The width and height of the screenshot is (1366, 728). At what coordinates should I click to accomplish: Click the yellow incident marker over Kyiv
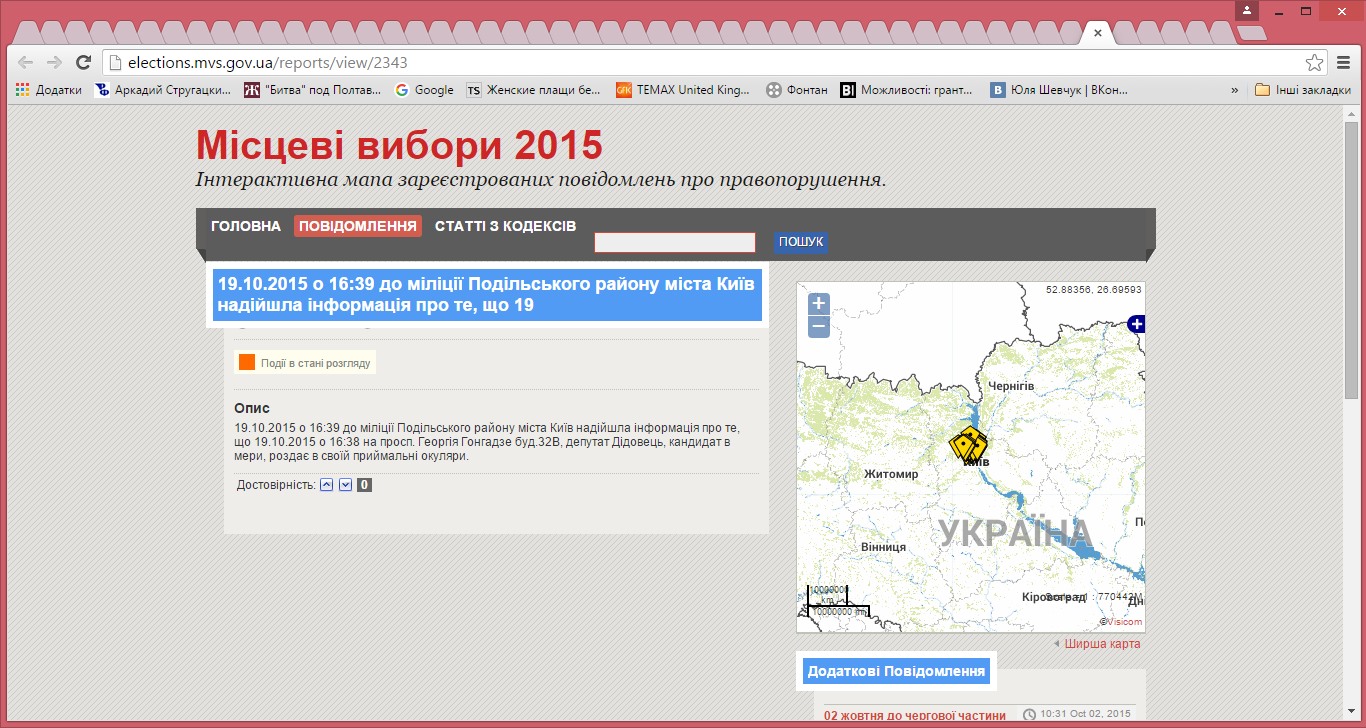(x=967, y=444)
